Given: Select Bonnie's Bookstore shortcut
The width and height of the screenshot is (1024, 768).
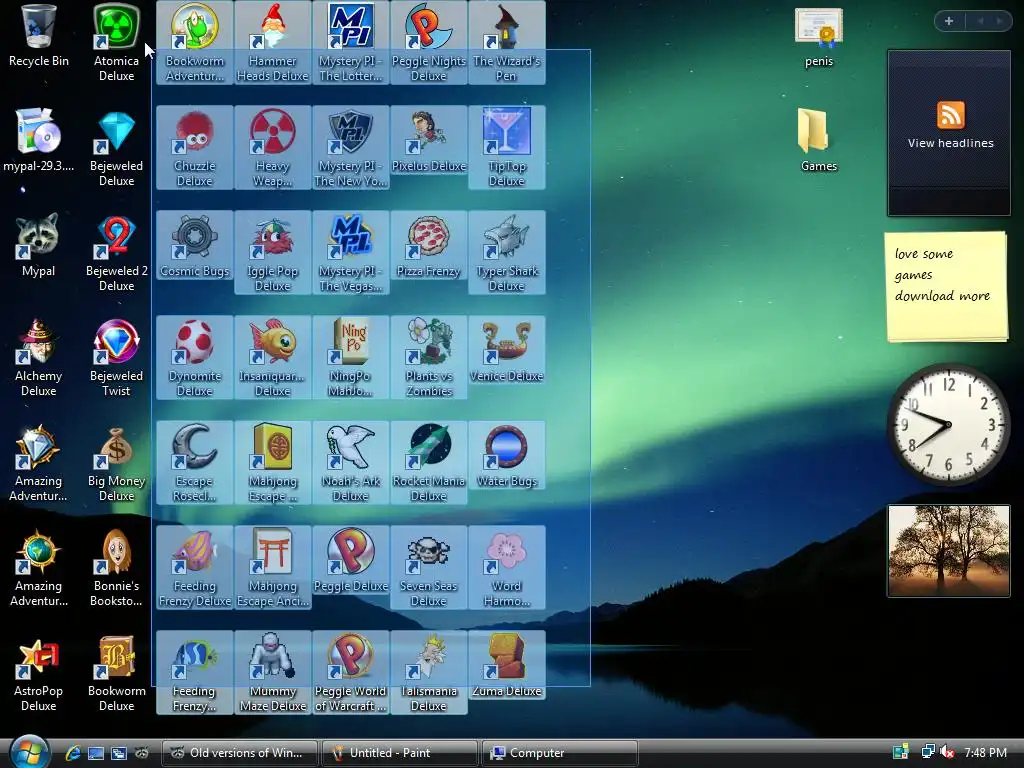Looking at the screenshot, I should pos(116,568).
